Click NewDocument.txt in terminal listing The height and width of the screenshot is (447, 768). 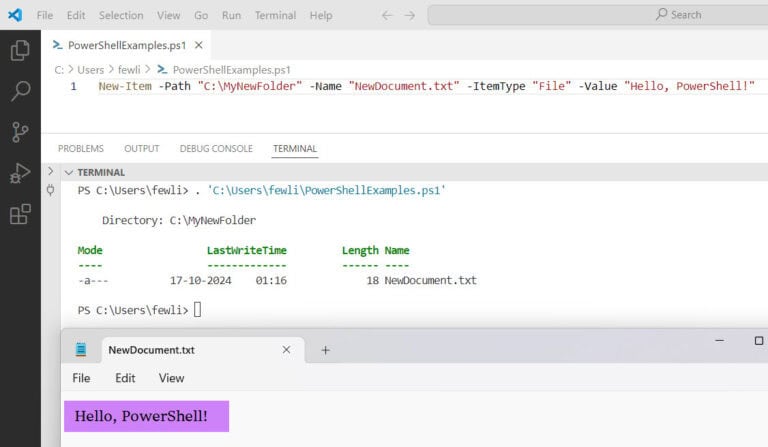430,281
